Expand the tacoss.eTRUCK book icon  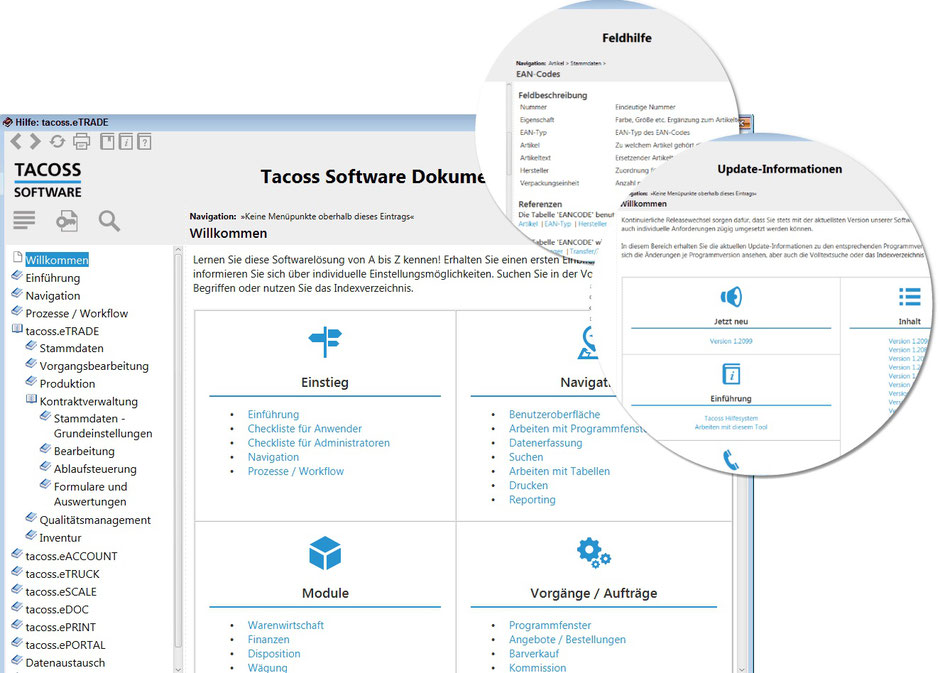tap(17, 572)
